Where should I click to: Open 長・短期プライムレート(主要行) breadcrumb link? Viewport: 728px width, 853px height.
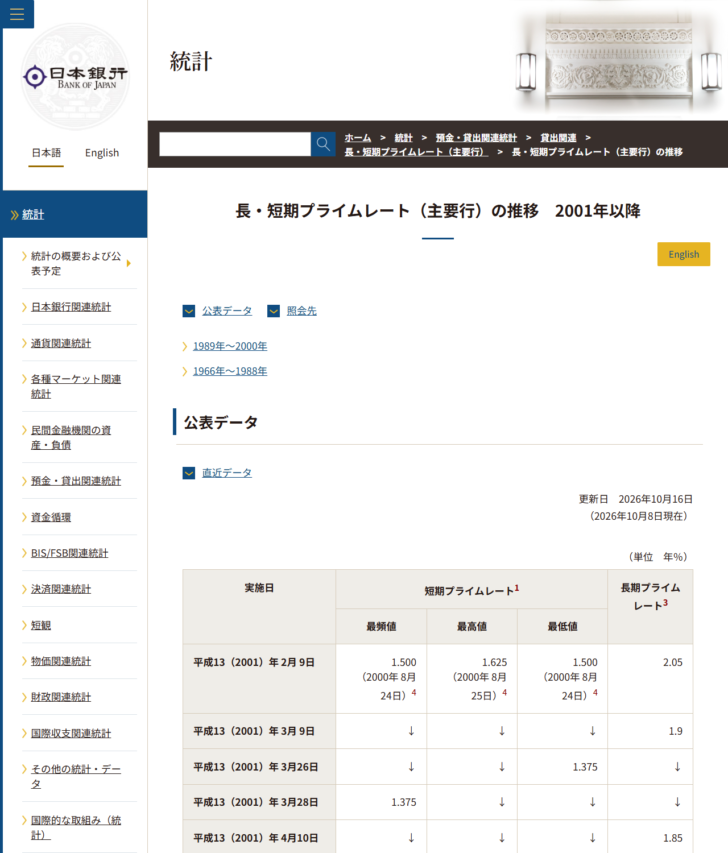416,152
